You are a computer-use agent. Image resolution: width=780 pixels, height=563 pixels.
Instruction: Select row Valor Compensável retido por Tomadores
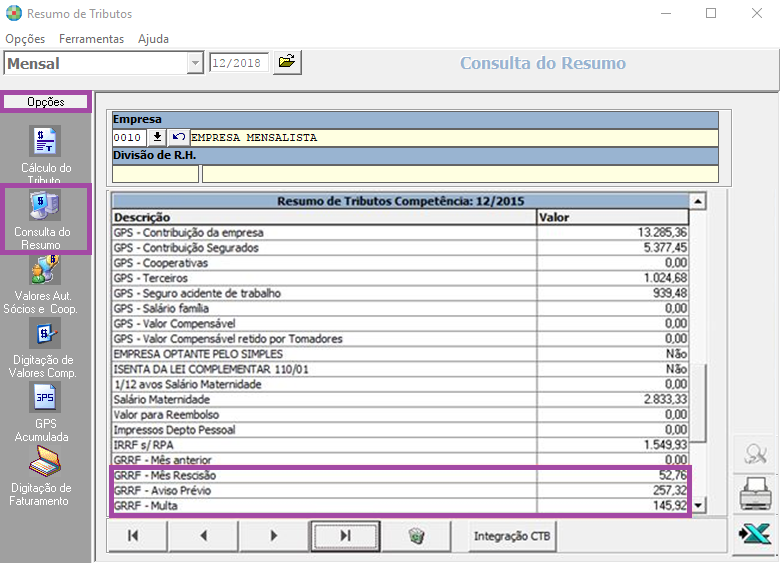400,339
